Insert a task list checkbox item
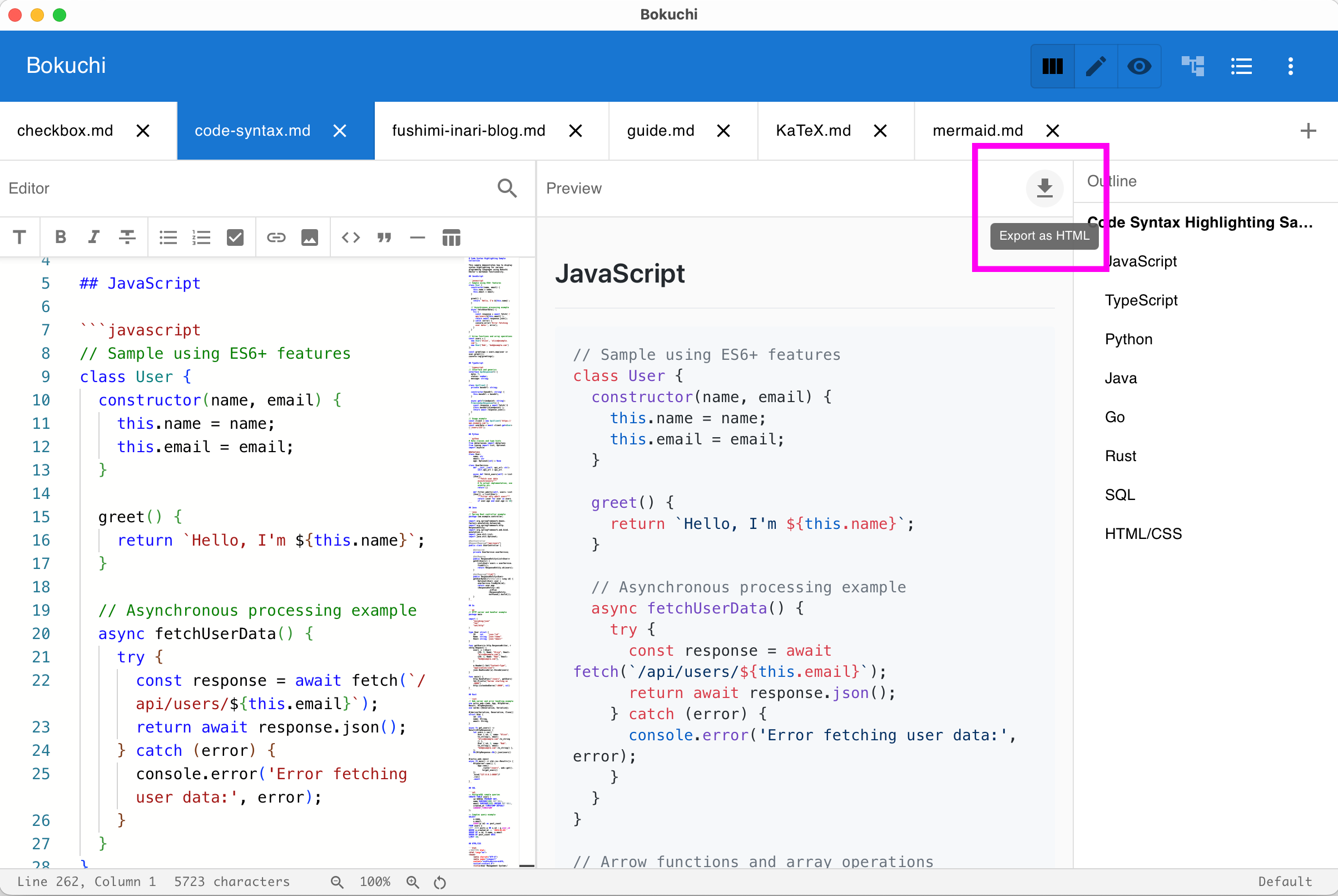The width and height of the screenshot is (1338, 896). 235,237
